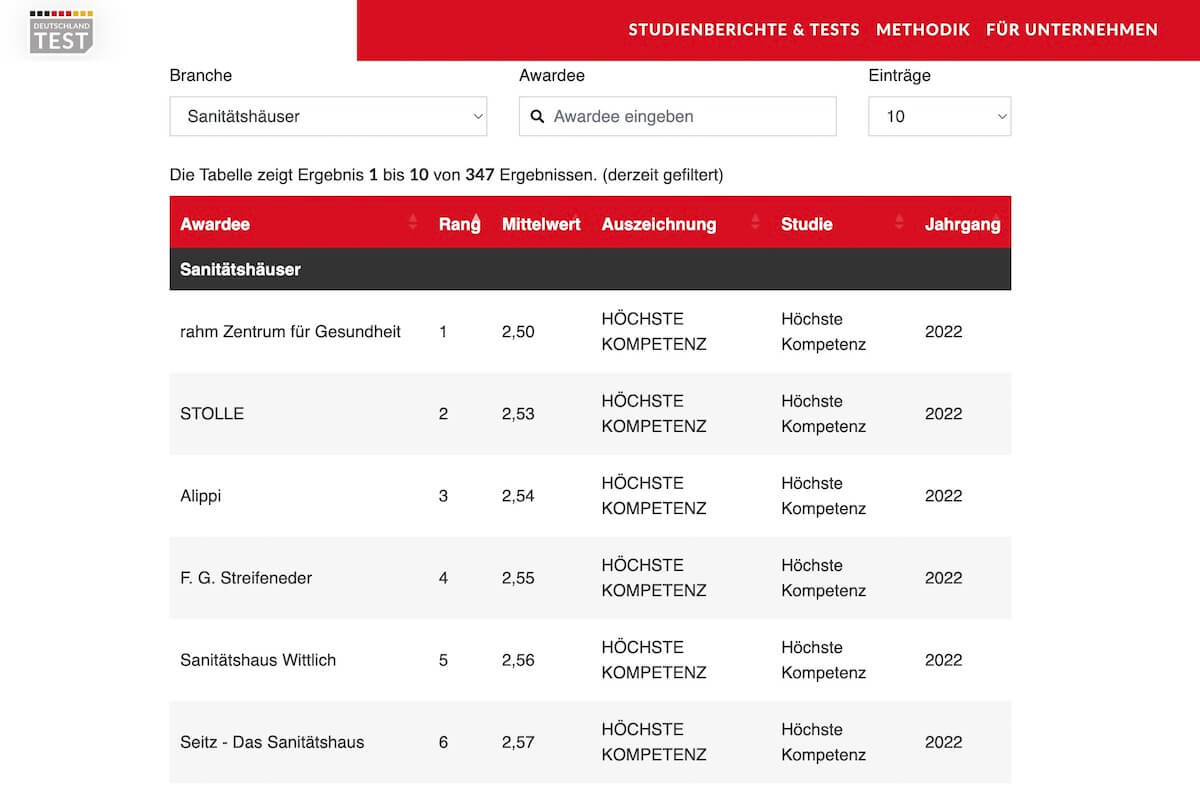The width and height of the screenshot is (1200, 800).
Task: Select the Alippi awardee name
Action: tap(200, 495)
